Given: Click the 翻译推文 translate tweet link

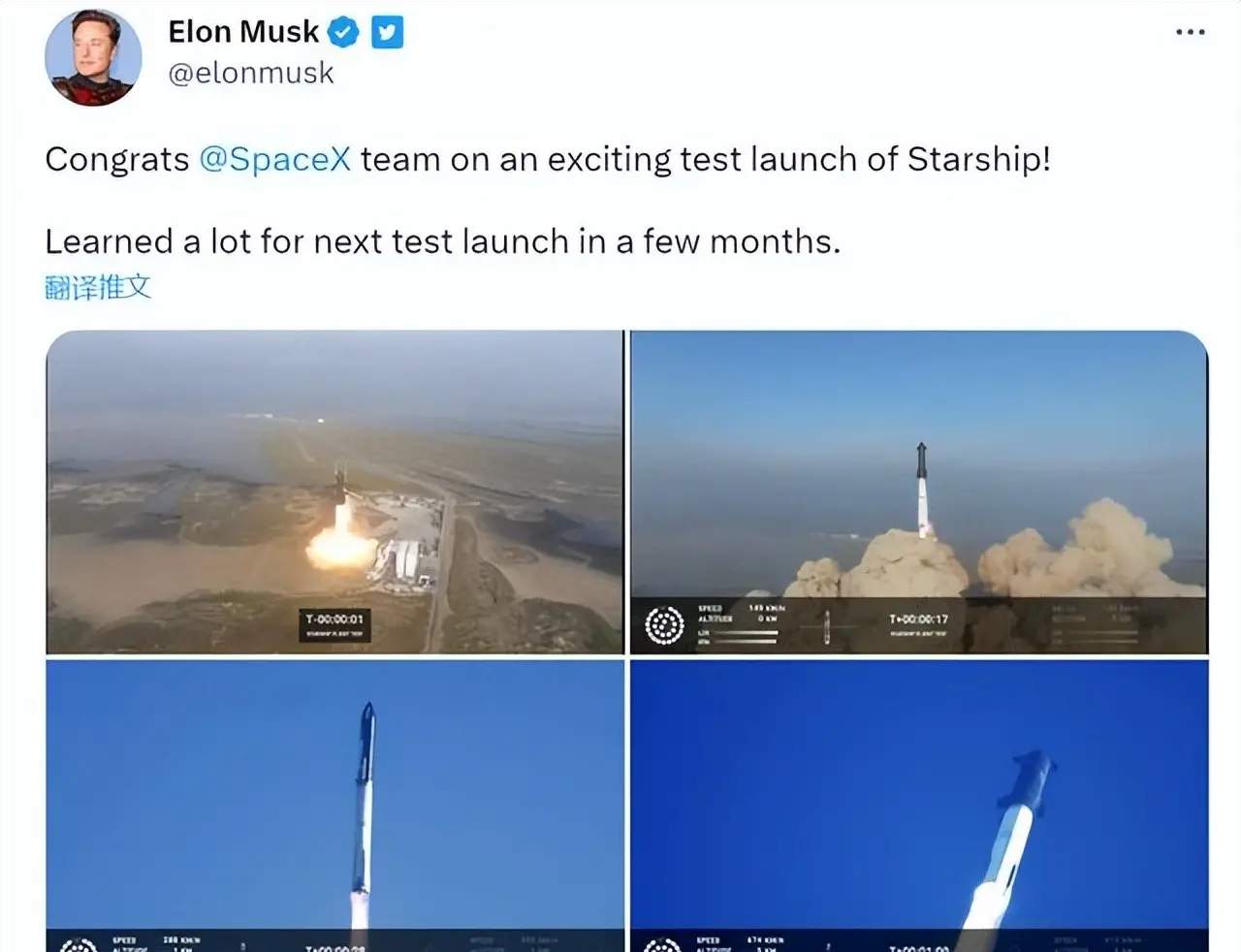Looking at the screenshot, I should (x=98, y=287).
